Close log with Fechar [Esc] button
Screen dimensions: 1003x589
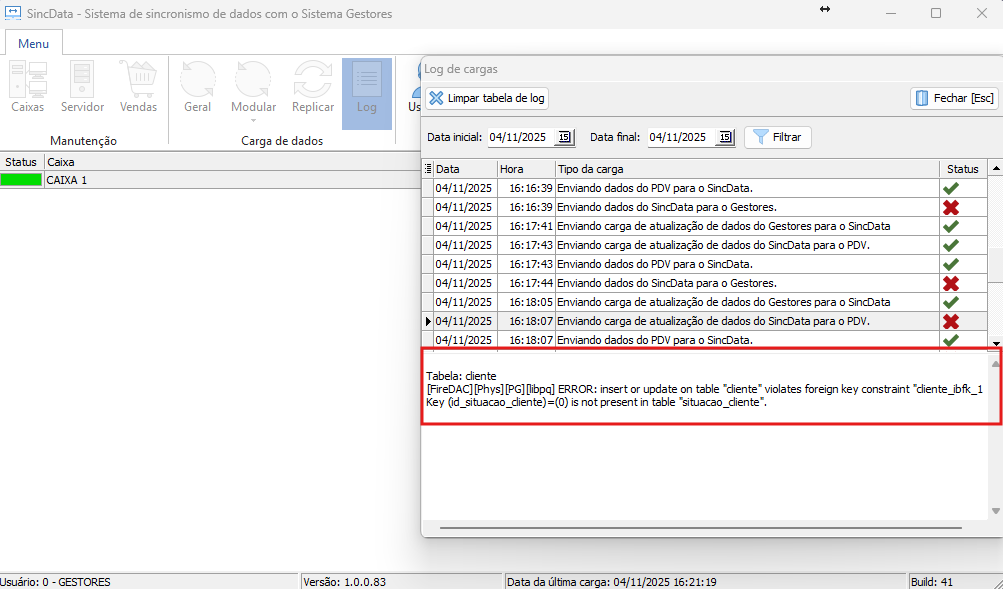tap(954, 98)
